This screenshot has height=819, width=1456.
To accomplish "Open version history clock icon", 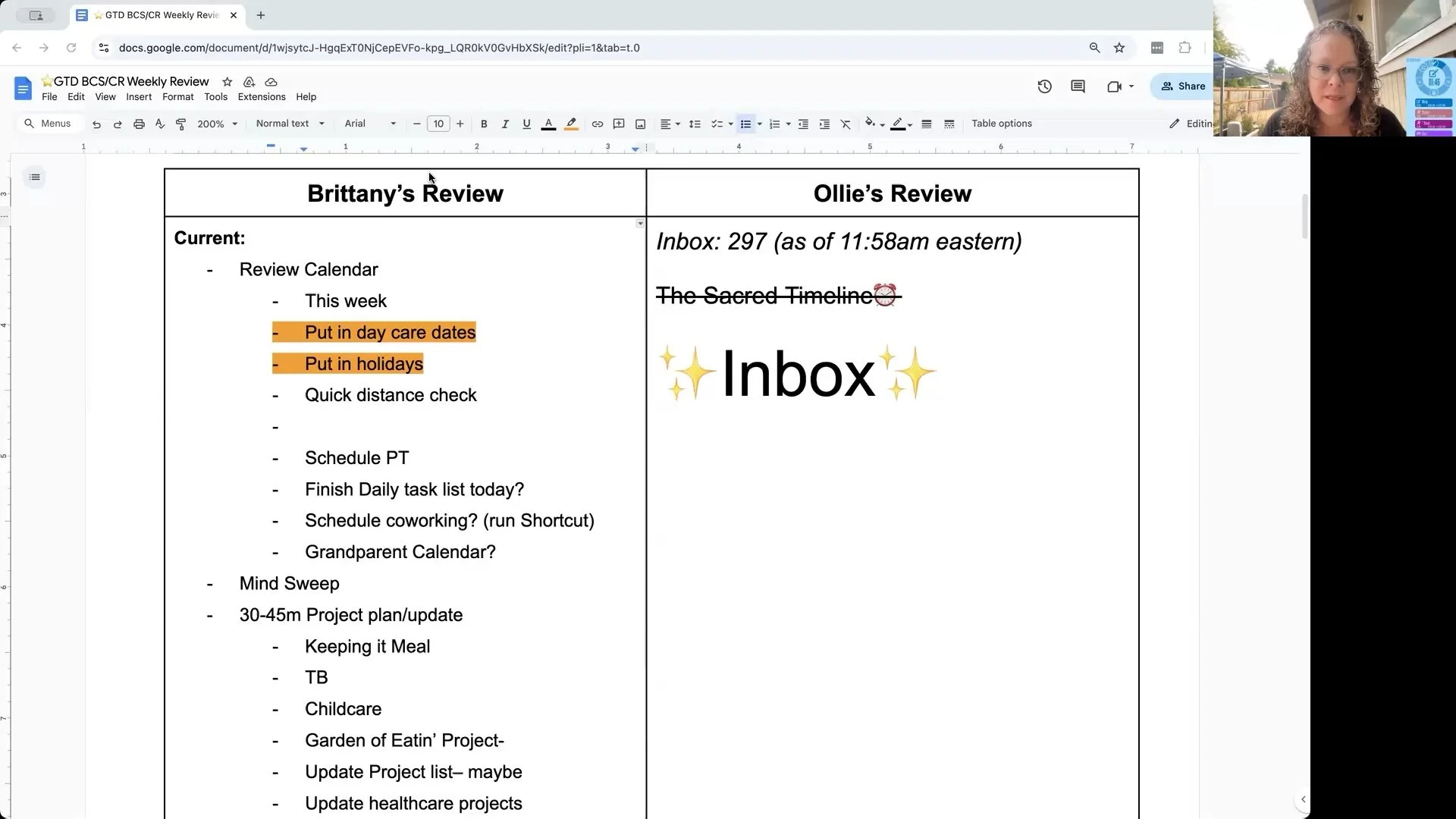I will (x=1044, y=86).
